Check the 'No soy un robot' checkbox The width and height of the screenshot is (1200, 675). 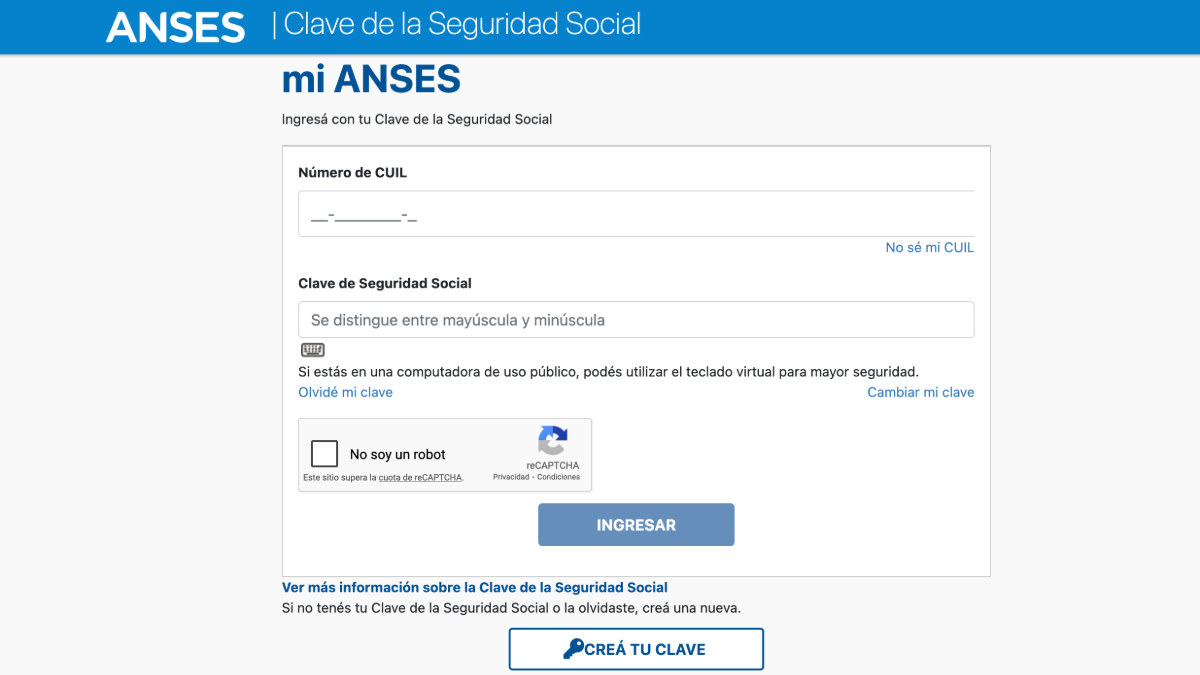pyautogui.click(x=324, y=453)
